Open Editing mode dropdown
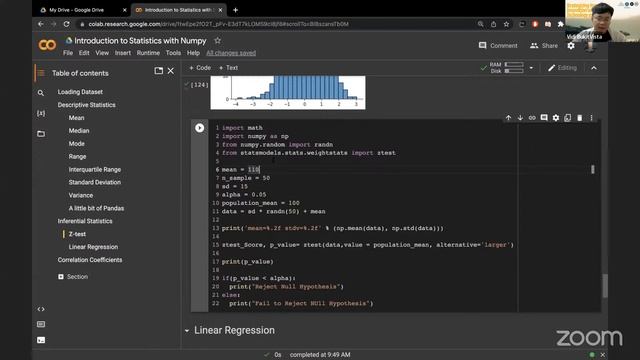The width and height of the screenshot is (640, 360). [x=562, y=68]
